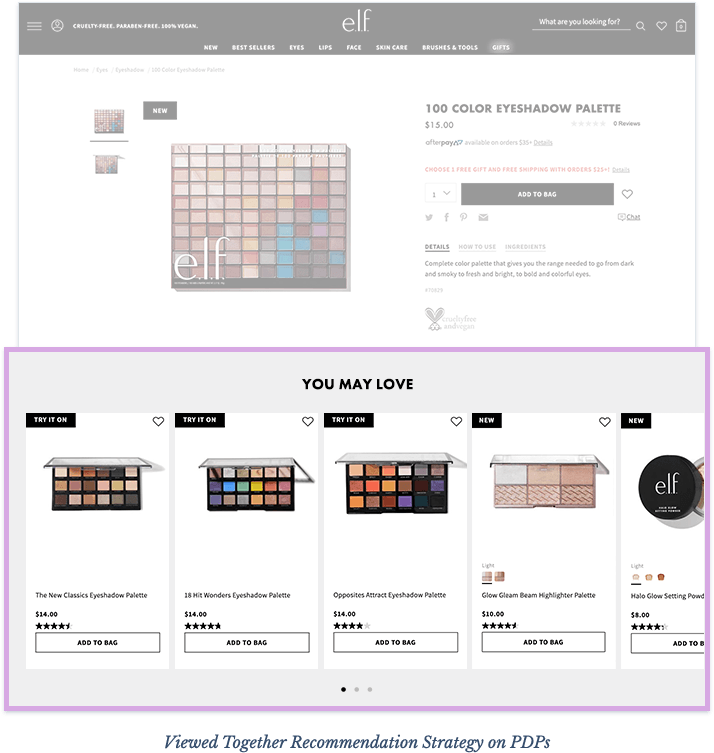Favorite the New Classics Eyeshadow Palette
The height and width of the screenshot is (753, 714).
pos(158,421)
